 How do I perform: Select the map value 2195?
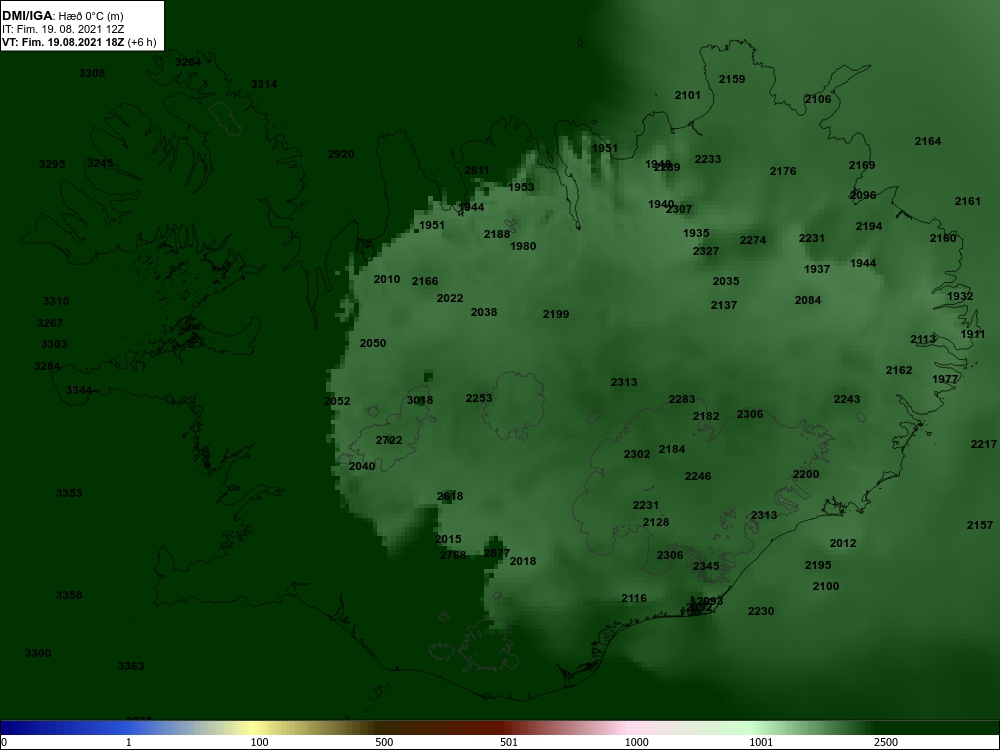pos(818,566)
